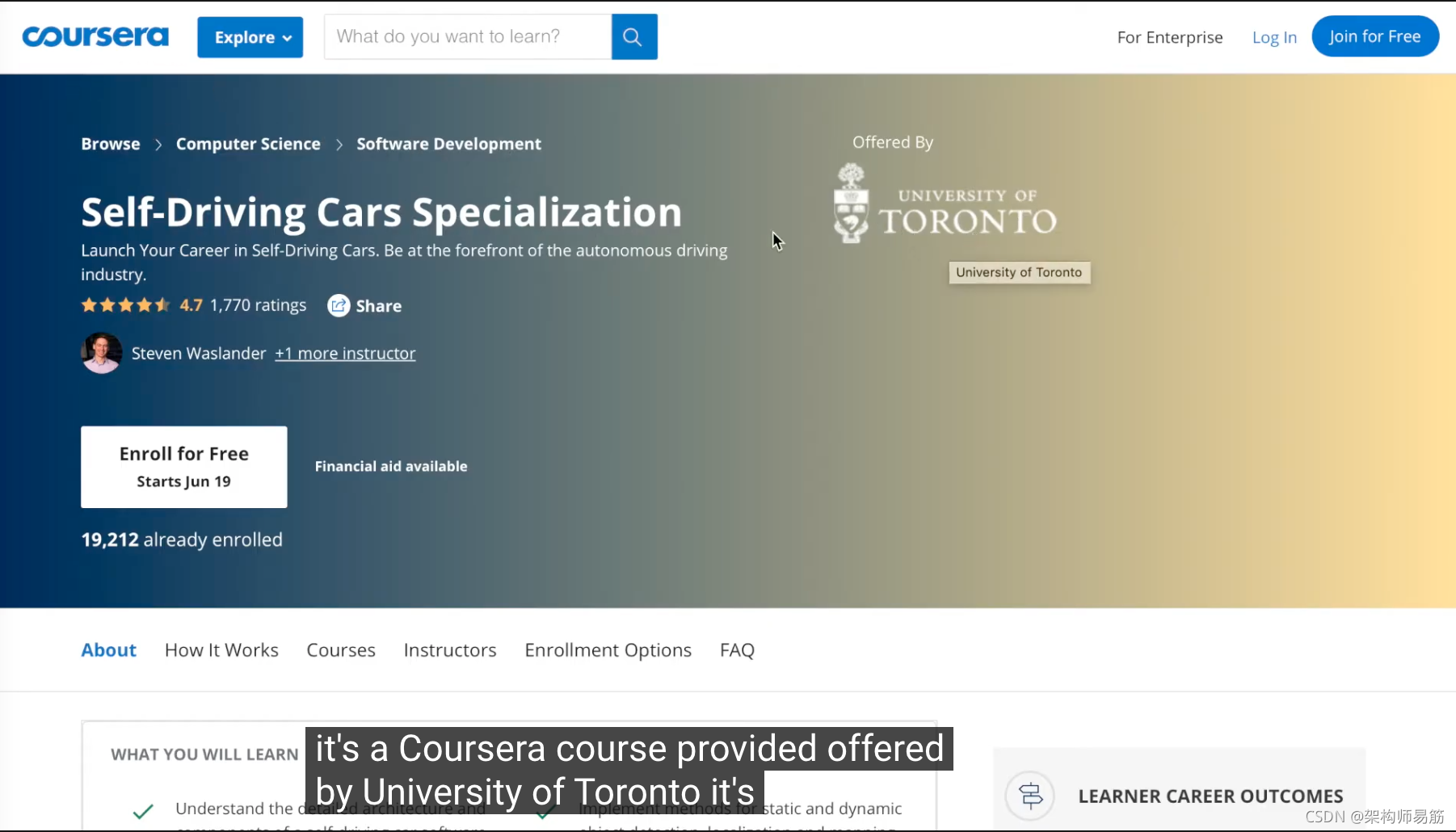Click 'Self-Driving Cars Specialization' title
The image size is (1456, 832).
381,212
